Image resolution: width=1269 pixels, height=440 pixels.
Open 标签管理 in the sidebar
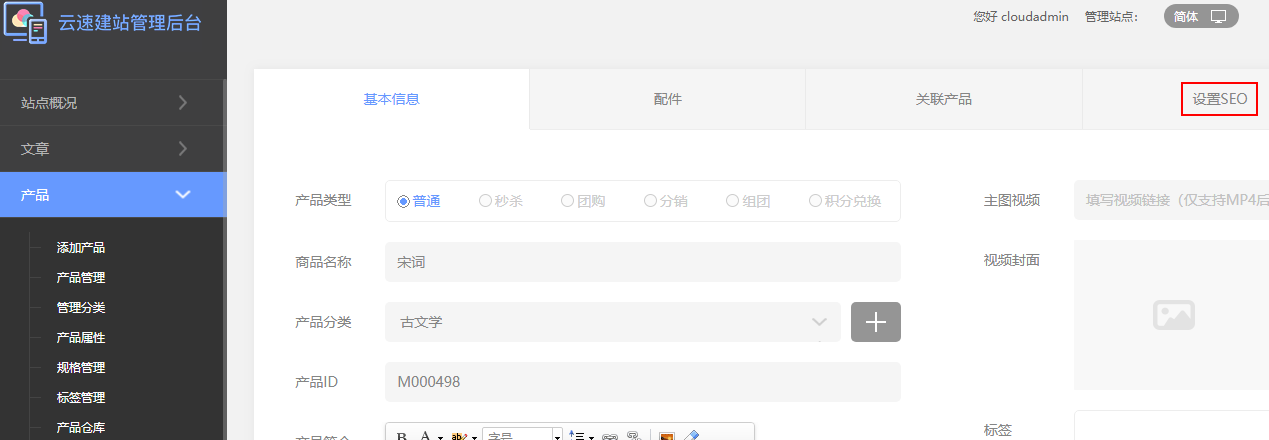[x=81, y=398]
